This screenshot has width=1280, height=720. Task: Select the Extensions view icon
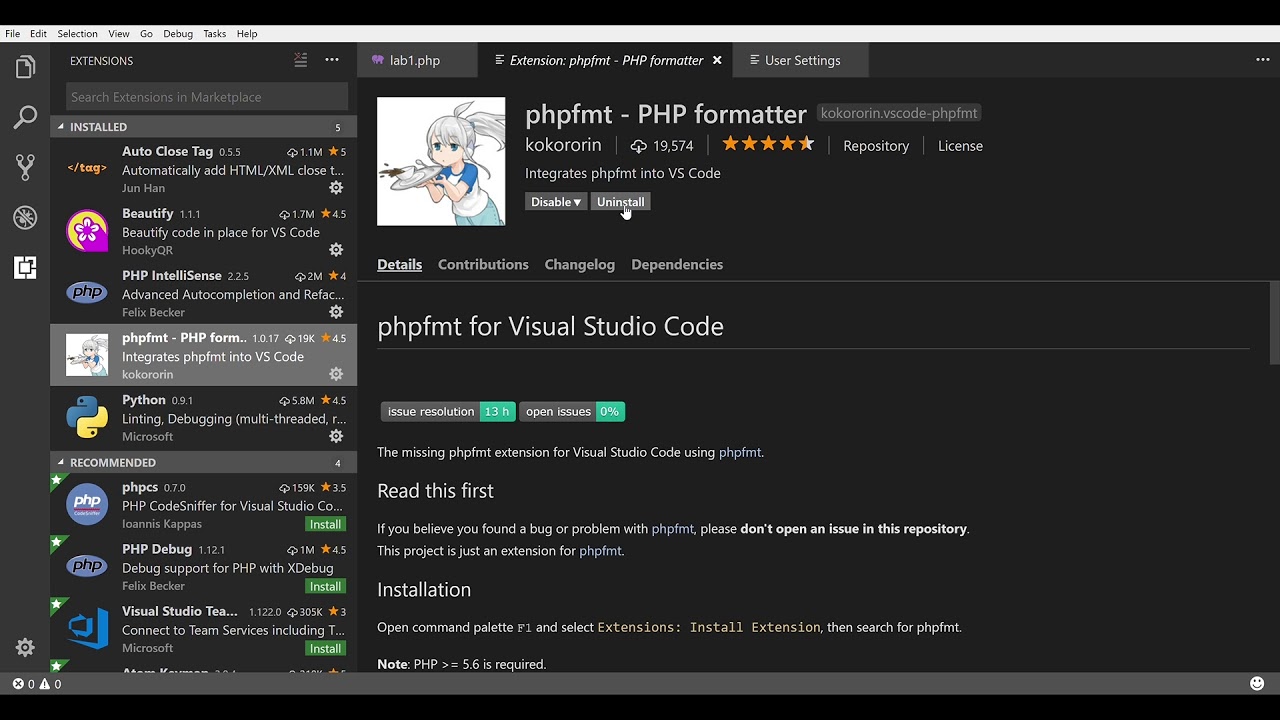tap(25, 267)
